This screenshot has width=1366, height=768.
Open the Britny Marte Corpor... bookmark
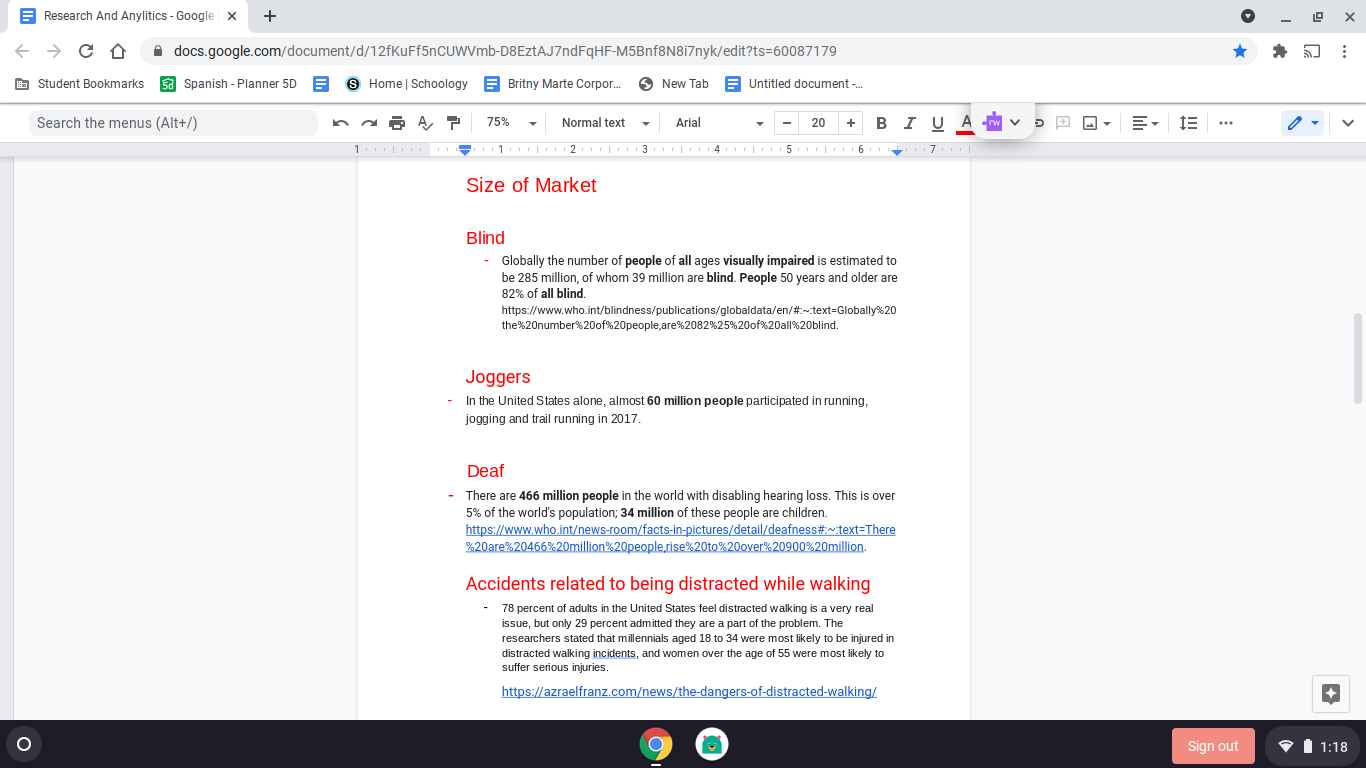553,84
